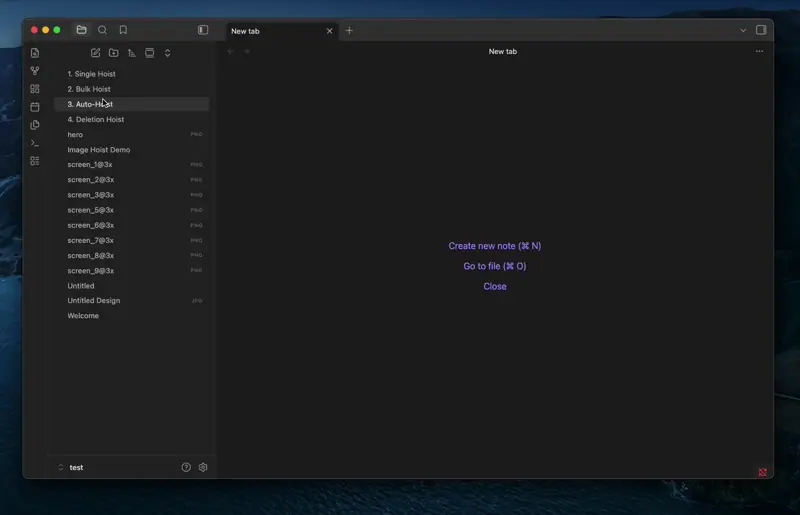This screenshot has width=800, height=515.
Task: Open the quick switcher ribbon icon
Action: pos(35,53)
